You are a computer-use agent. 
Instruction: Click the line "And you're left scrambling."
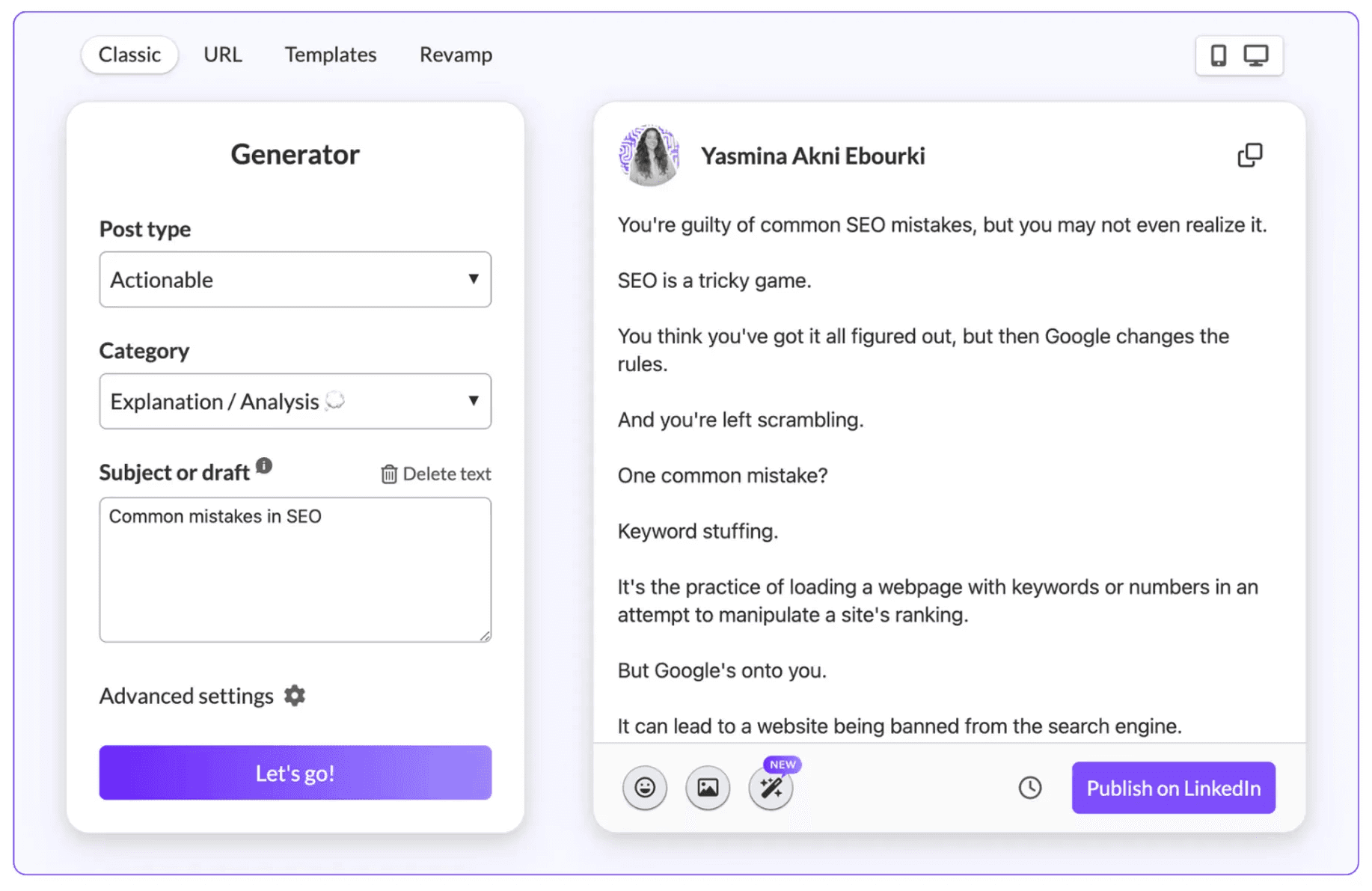(x=741, y=420)
